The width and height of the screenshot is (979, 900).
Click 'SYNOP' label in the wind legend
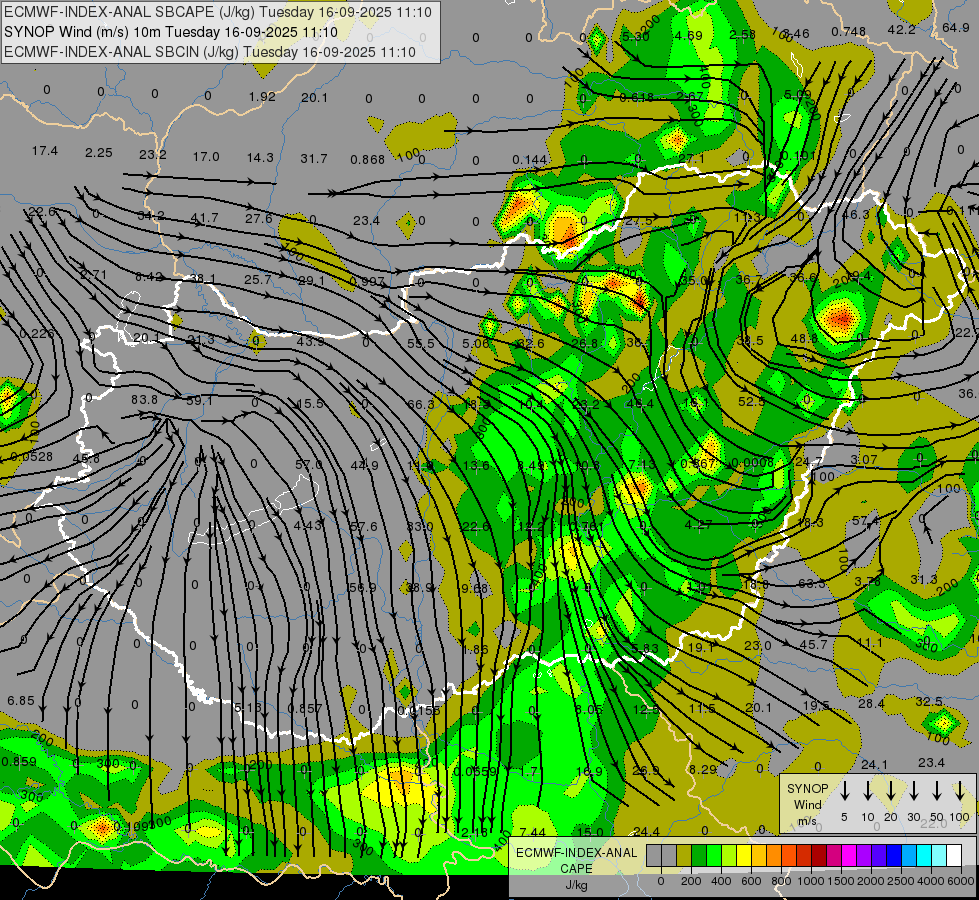point(807,788)
